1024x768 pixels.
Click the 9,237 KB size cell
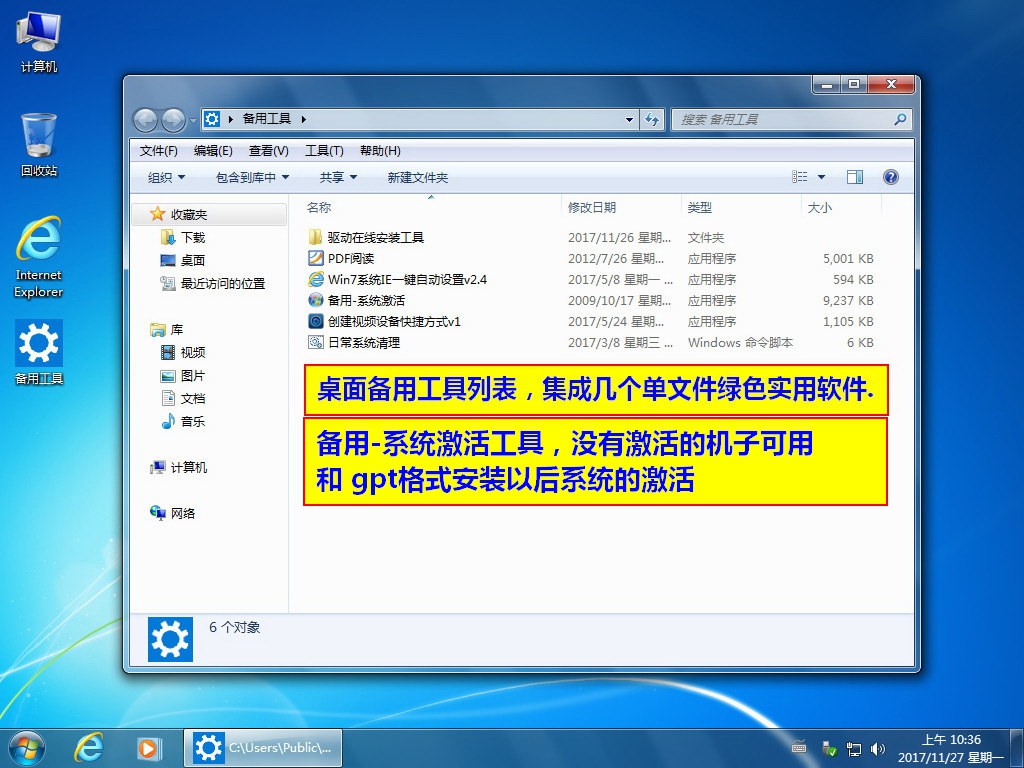(848, 300)
